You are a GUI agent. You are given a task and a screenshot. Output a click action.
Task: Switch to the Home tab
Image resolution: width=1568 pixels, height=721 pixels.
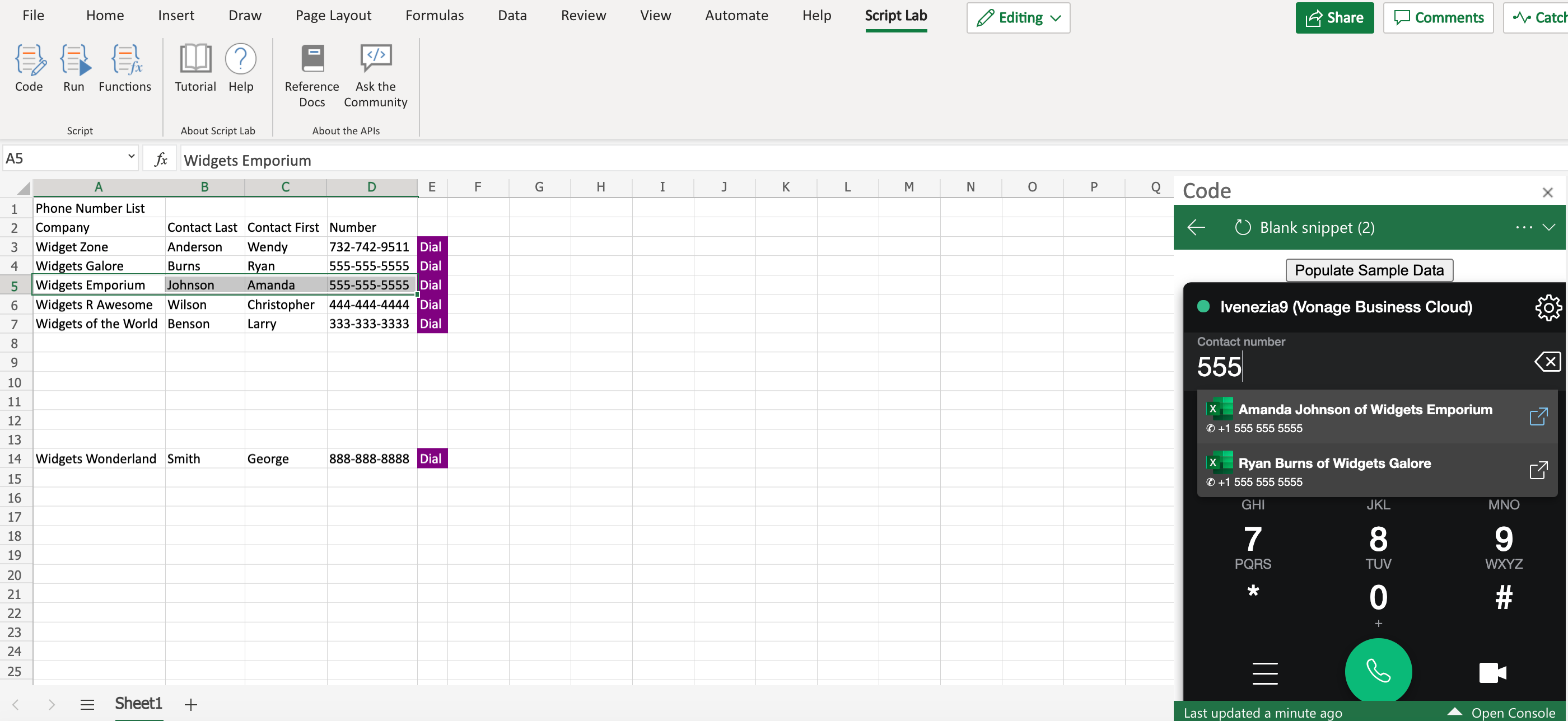click(x=105, y=15)
